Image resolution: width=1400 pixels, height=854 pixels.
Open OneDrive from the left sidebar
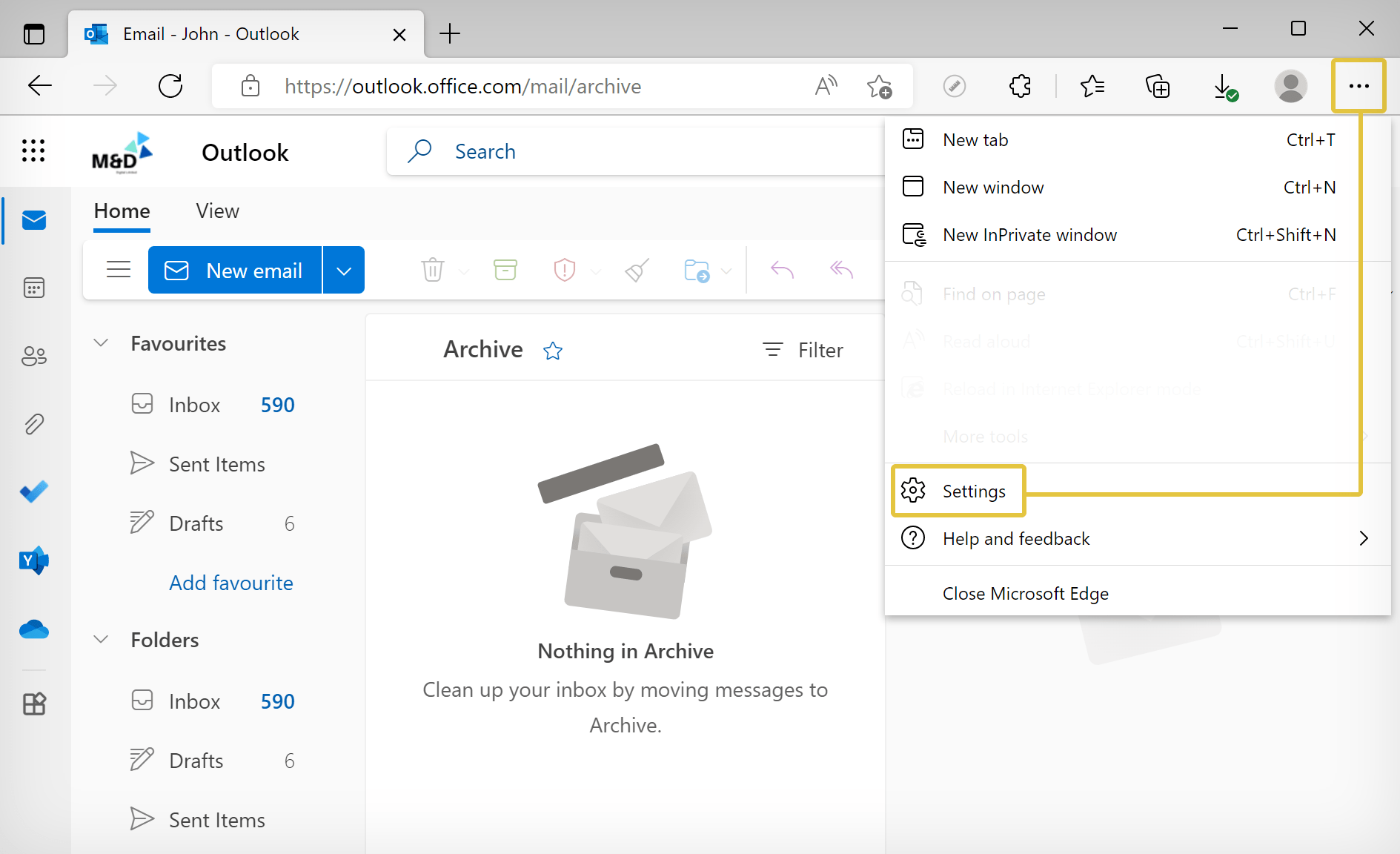coord(34,629)
